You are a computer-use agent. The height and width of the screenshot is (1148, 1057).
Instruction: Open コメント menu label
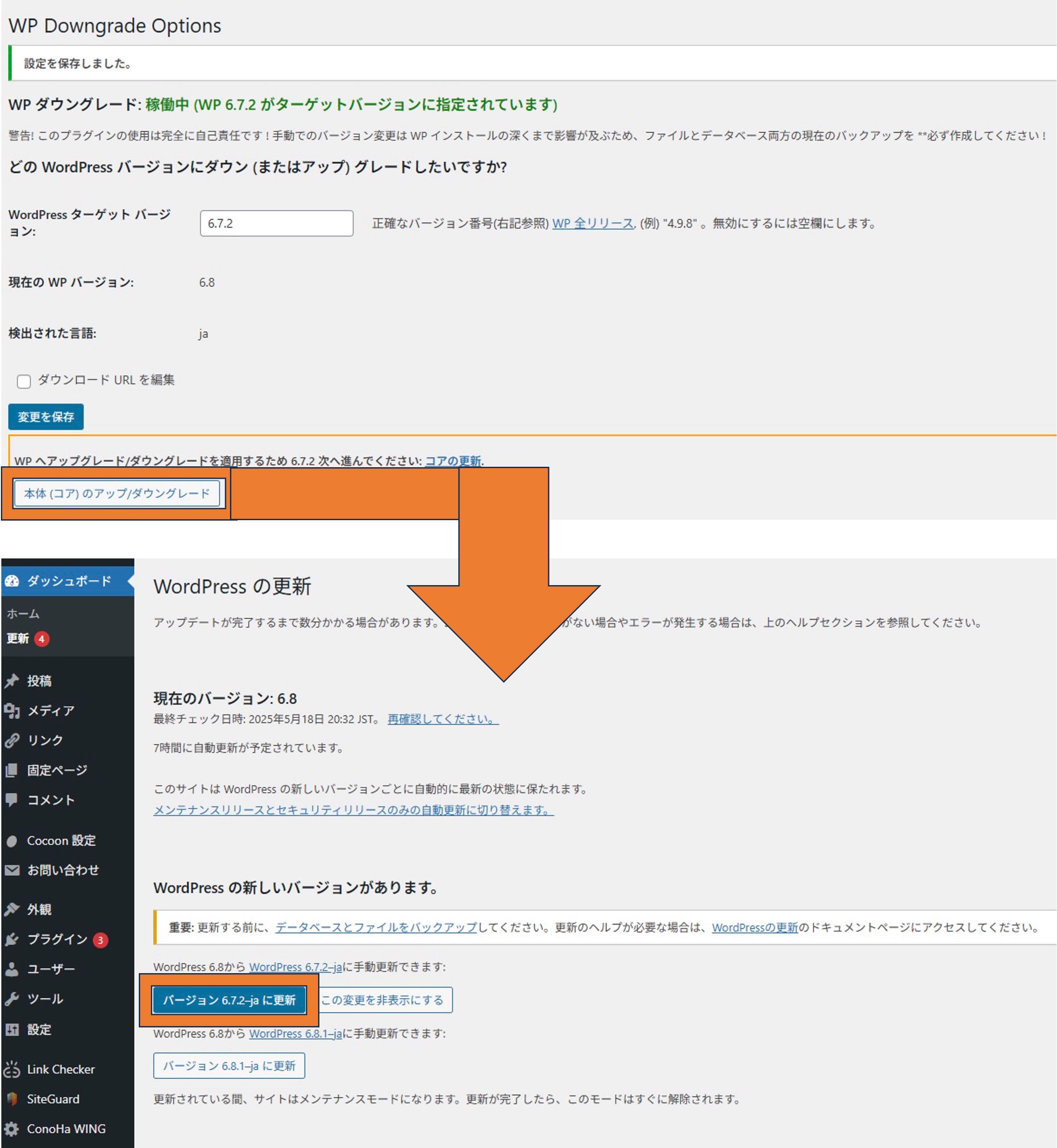coord(51,800)
